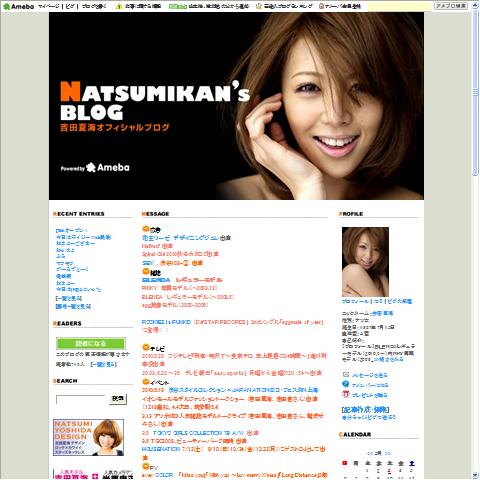Click into the blog search input field
Viewport: 480px width, 480px height.
81,399
